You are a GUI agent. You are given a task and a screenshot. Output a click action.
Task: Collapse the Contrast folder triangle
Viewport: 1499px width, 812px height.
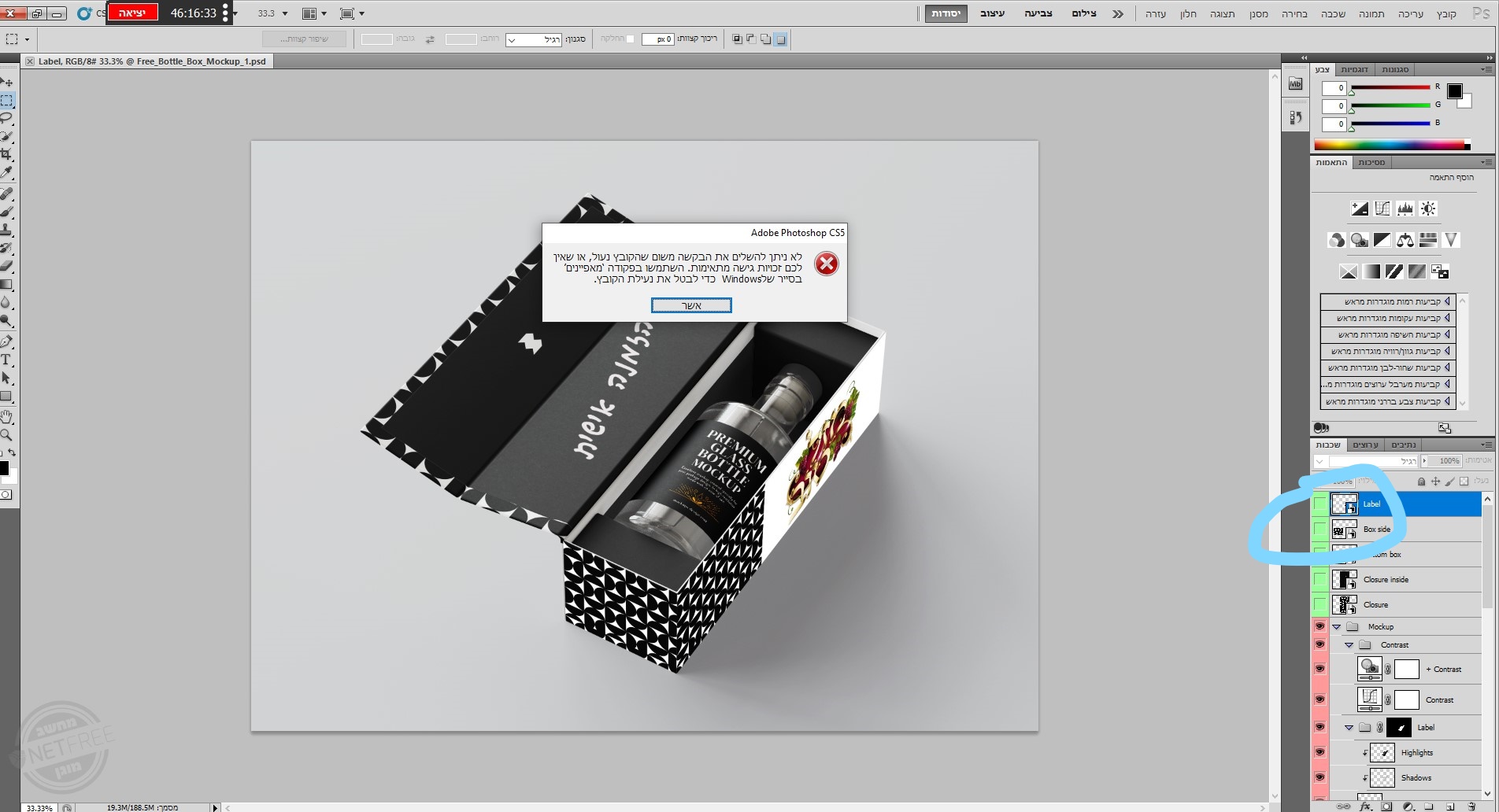click(x=1349, y=645)
